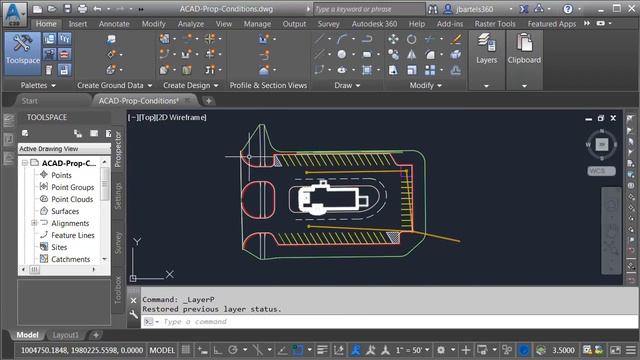Screen dimensions: 640x360
Task: Toggle MODEL space button in status bar
Action: click(x=162, y=350)
